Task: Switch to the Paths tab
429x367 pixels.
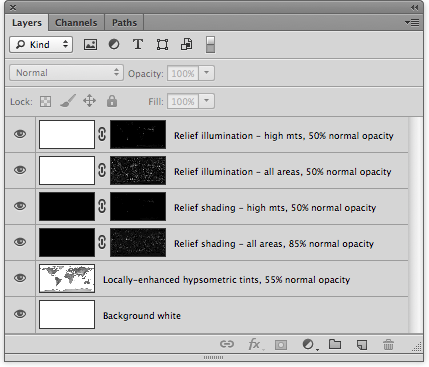Action: point(124,23)
